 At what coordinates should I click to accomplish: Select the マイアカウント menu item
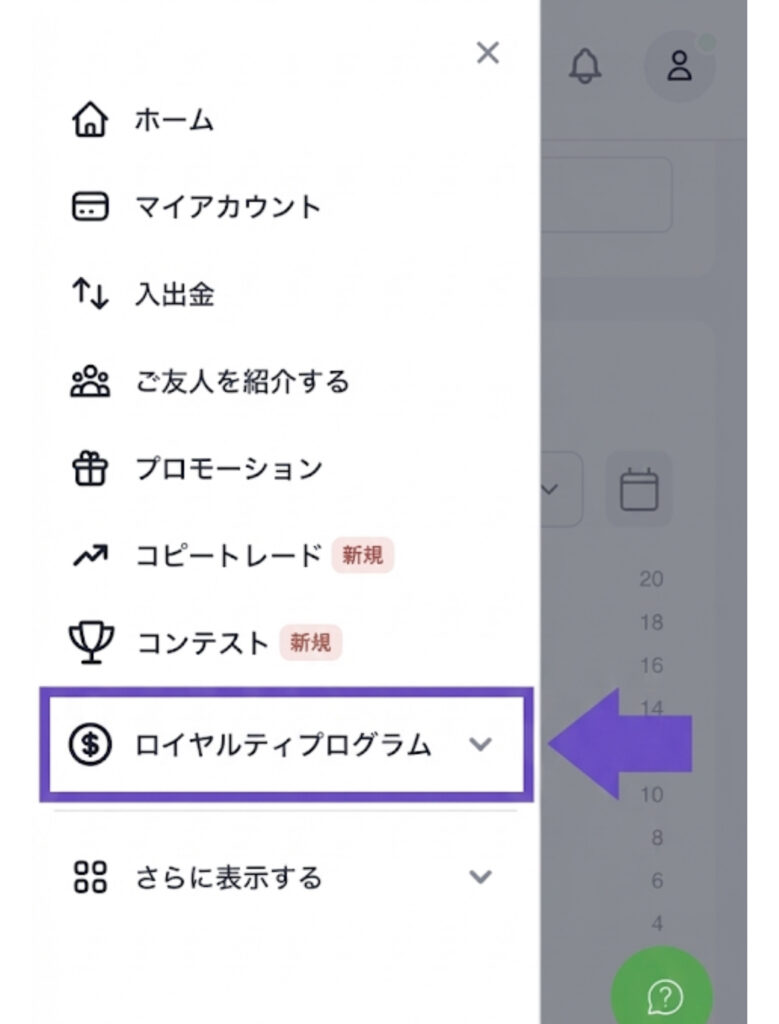228,208
